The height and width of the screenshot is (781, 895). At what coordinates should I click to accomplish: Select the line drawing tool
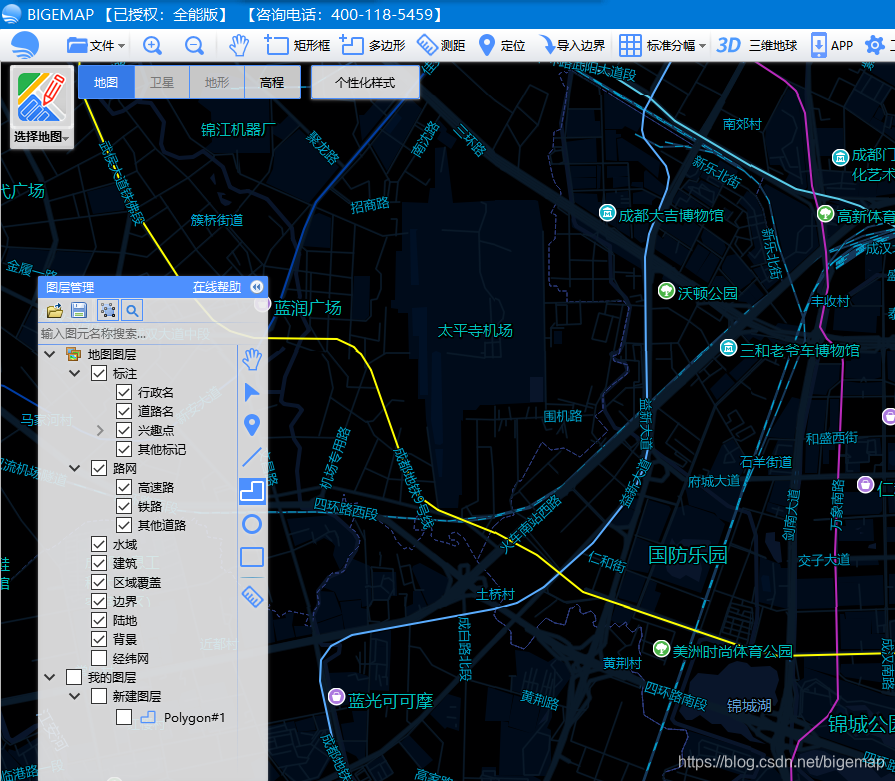[252, 458]
